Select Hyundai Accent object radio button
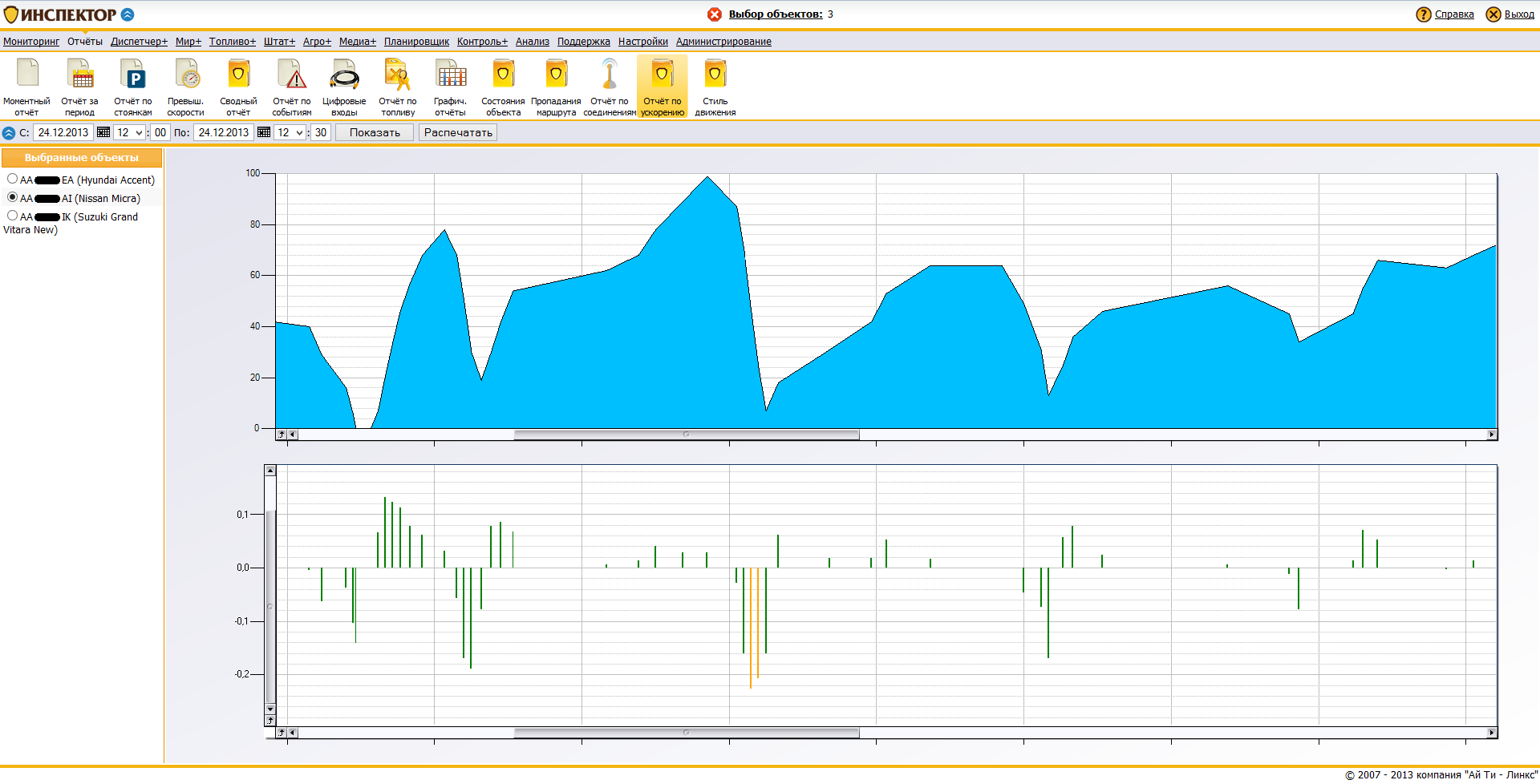 click(12, 179)
